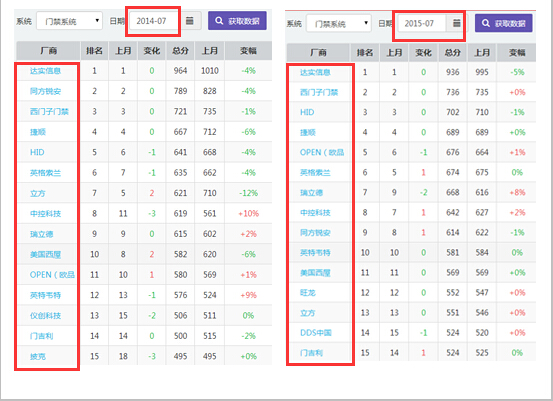Image resolution: width=553 pixels, height=401 pixels.
Task: Open HID vendor link in right table
Action: tap(307, 112)
